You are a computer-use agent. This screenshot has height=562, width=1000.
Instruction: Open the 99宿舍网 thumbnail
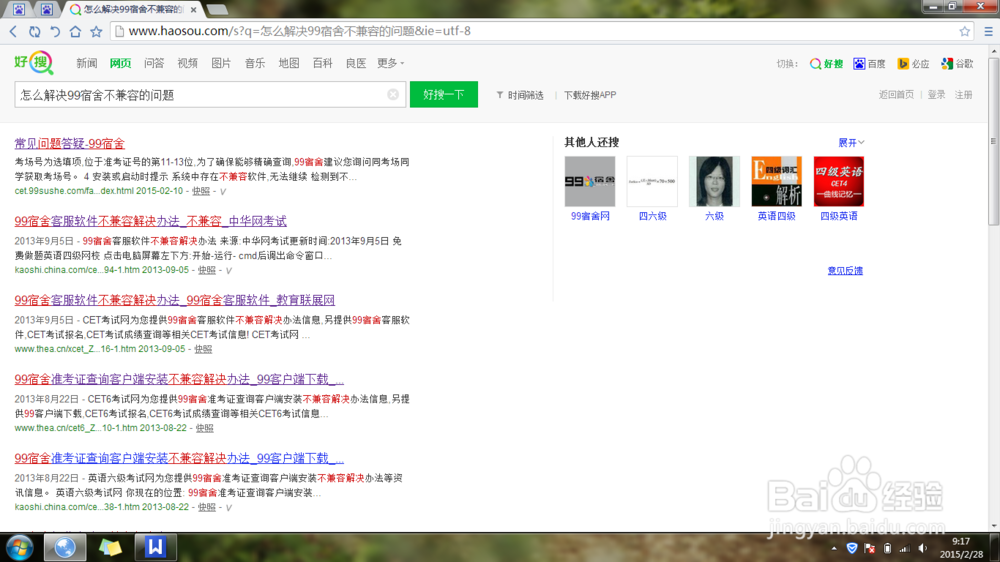pos(590,181)
